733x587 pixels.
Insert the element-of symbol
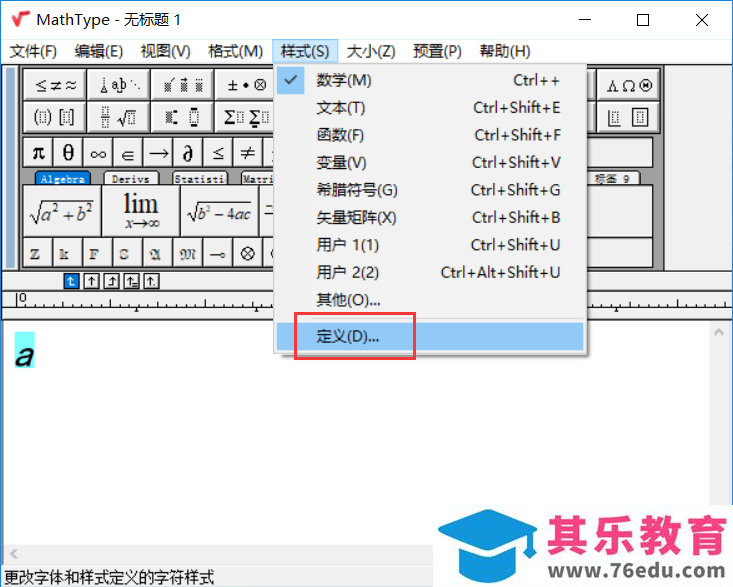pos(128,152)
